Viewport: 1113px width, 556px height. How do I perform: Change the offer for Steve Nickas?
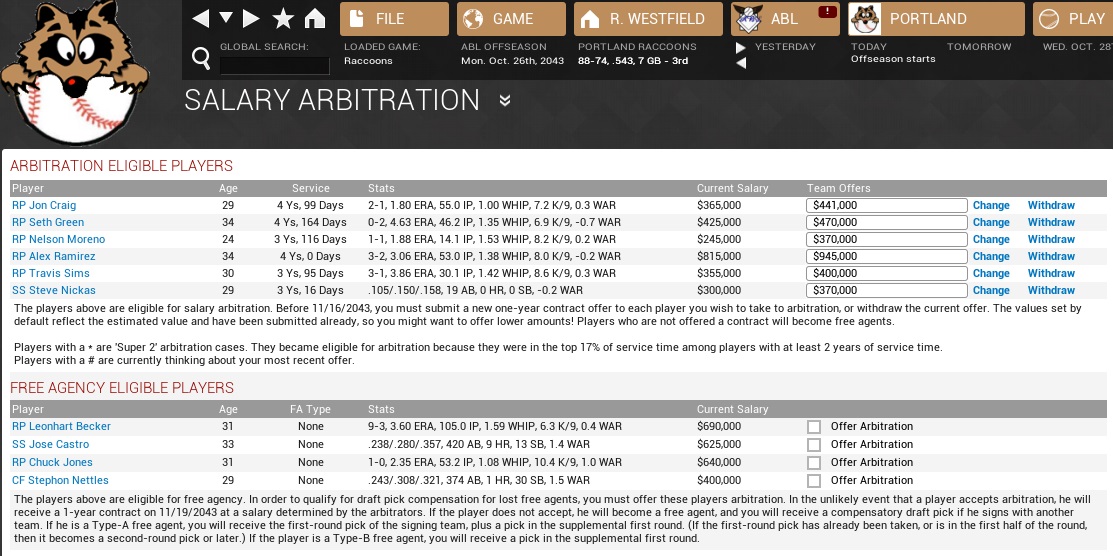click(x=991, y=290)
